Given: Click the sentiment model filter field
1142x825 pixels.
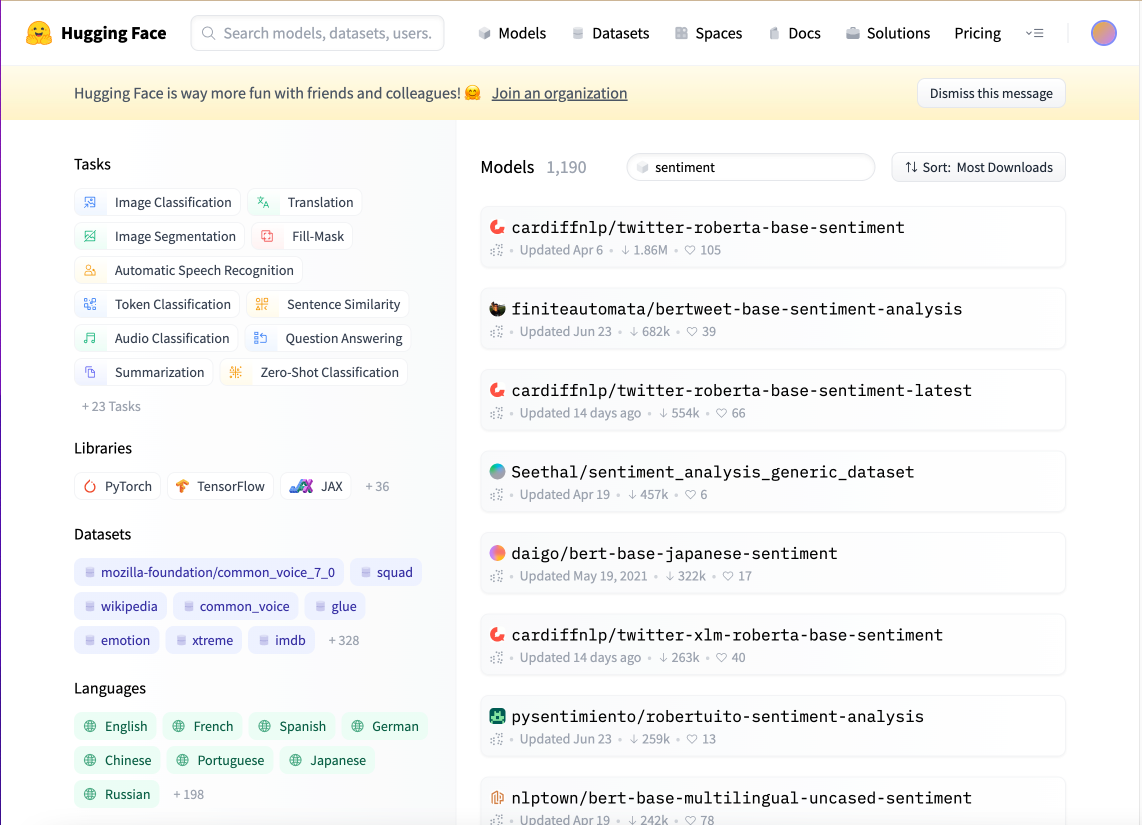Looking at the screenshot, I should pyautogui.click(x=750, y=167).
